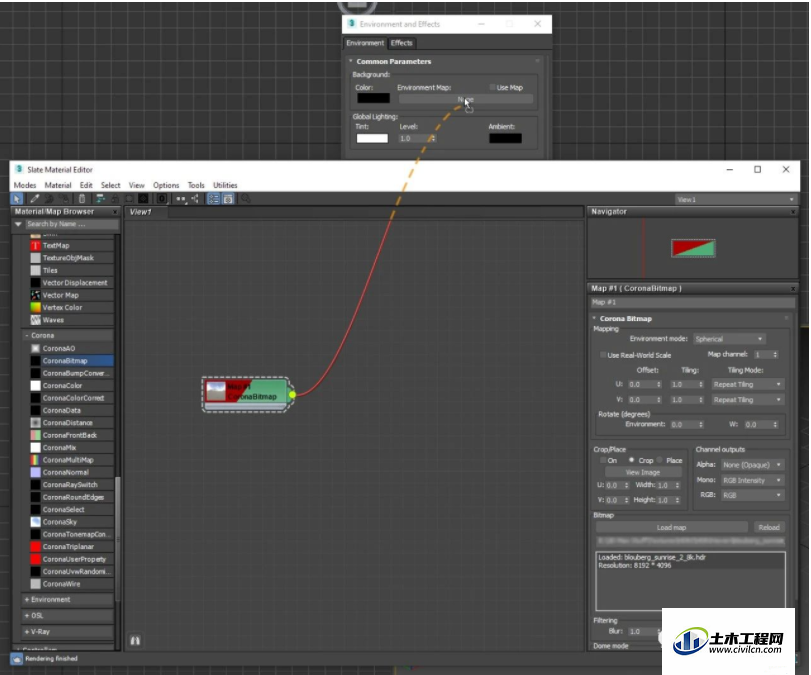
Task: Open Background Color black swatch
Action: [373, 98]
